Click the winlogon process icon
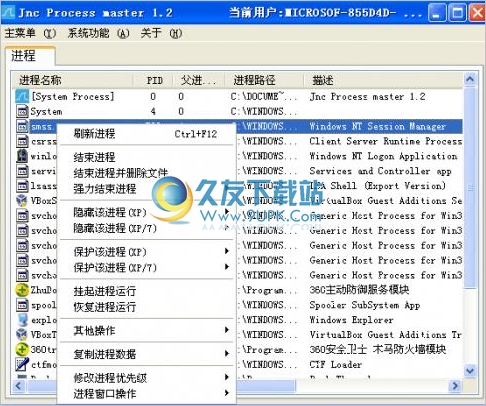Image resolution: width=486 pixels, height=406 pixels. (x=22, y=156)
